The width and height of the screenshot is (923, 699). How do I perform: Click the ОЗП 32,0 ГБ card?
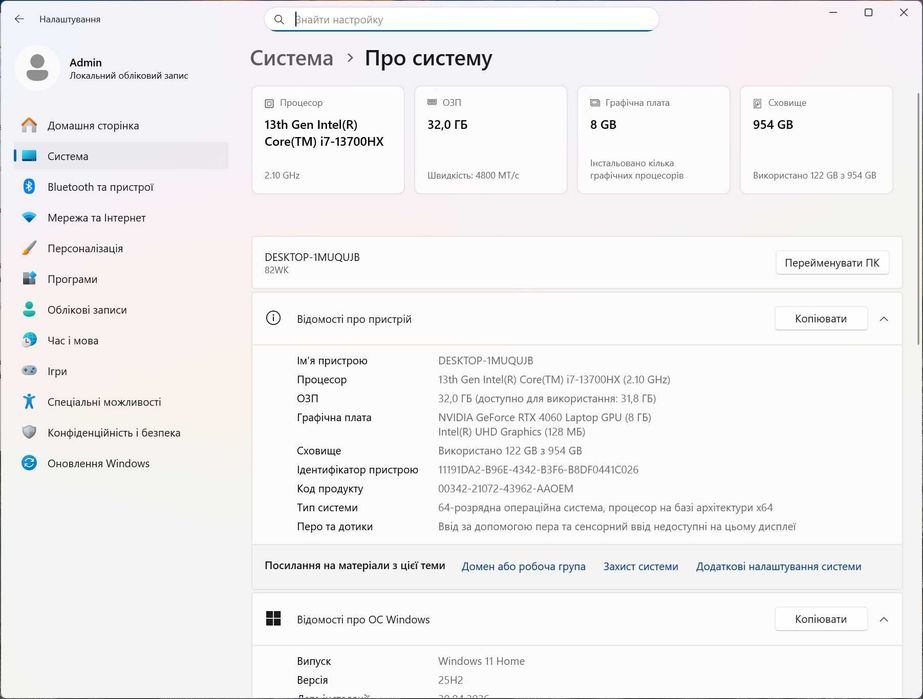(490, 140)
